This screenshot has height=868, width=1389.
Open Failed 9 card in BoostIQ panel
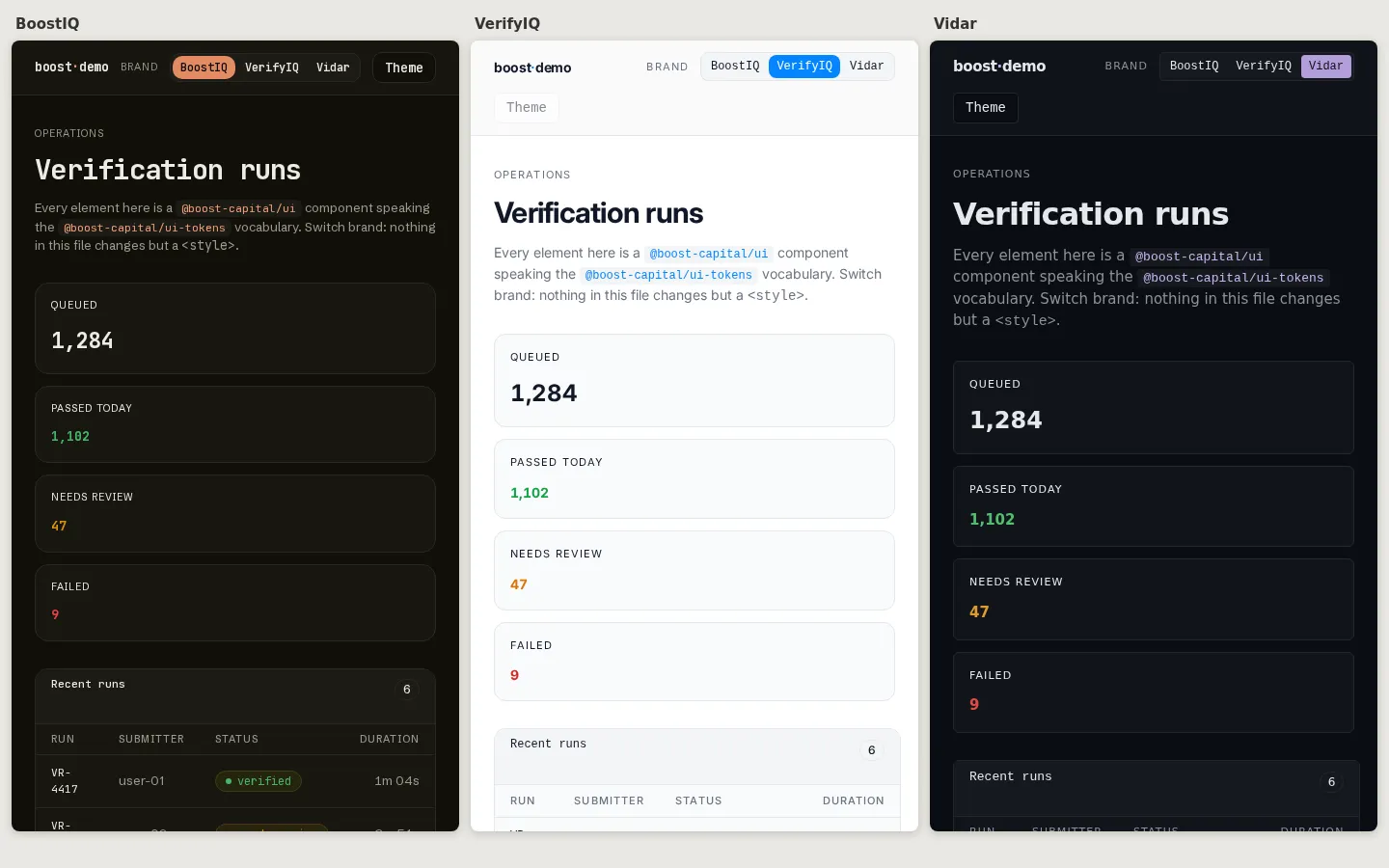[x=235, y=603]
